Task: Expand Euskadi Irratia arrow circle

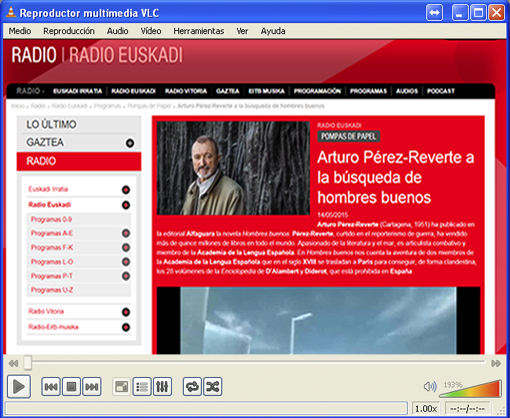Action: [126, 190]
